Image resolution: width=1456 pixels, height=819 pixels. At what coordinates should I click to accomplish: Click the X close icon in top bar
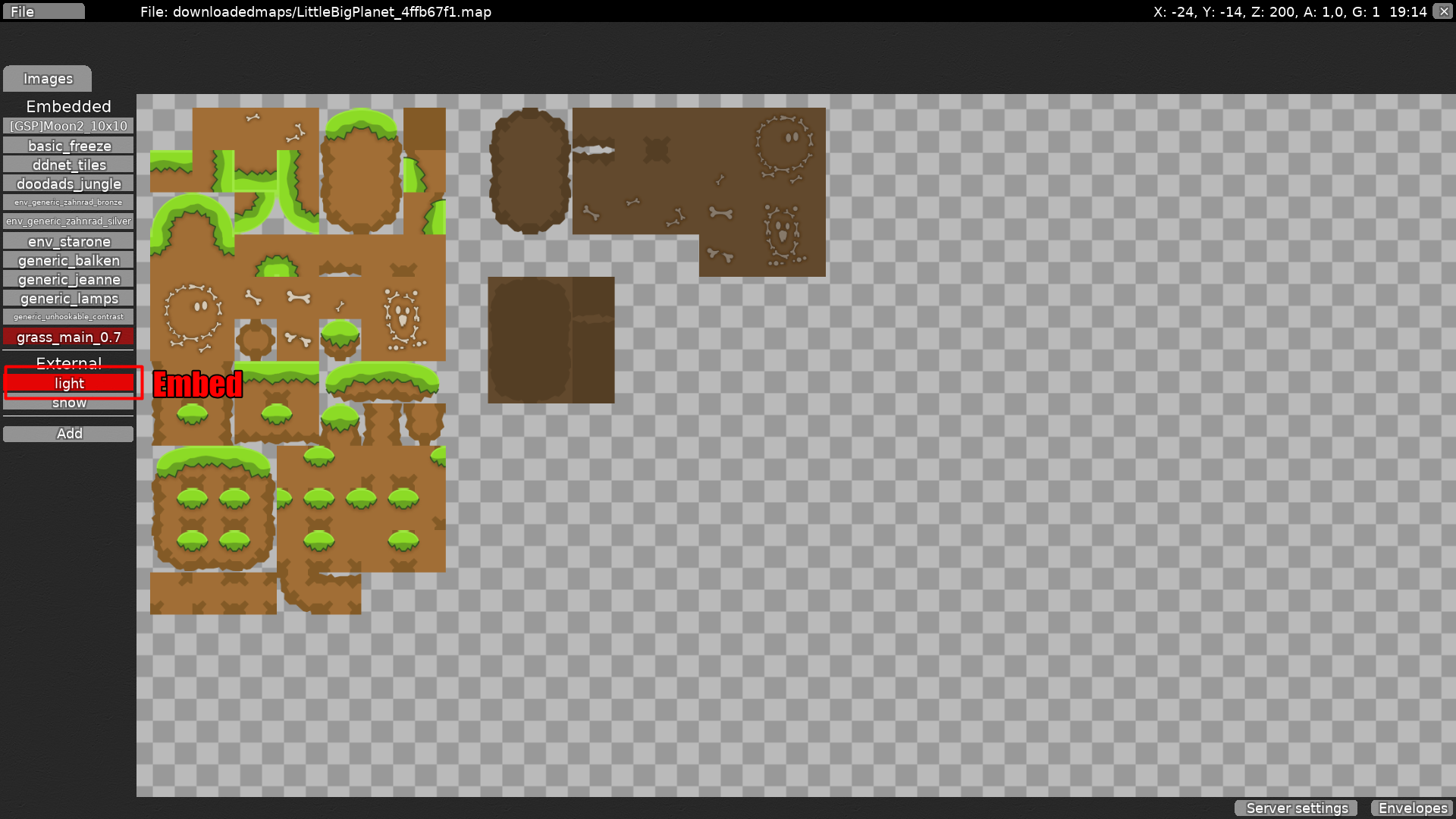click(1443, 11)
